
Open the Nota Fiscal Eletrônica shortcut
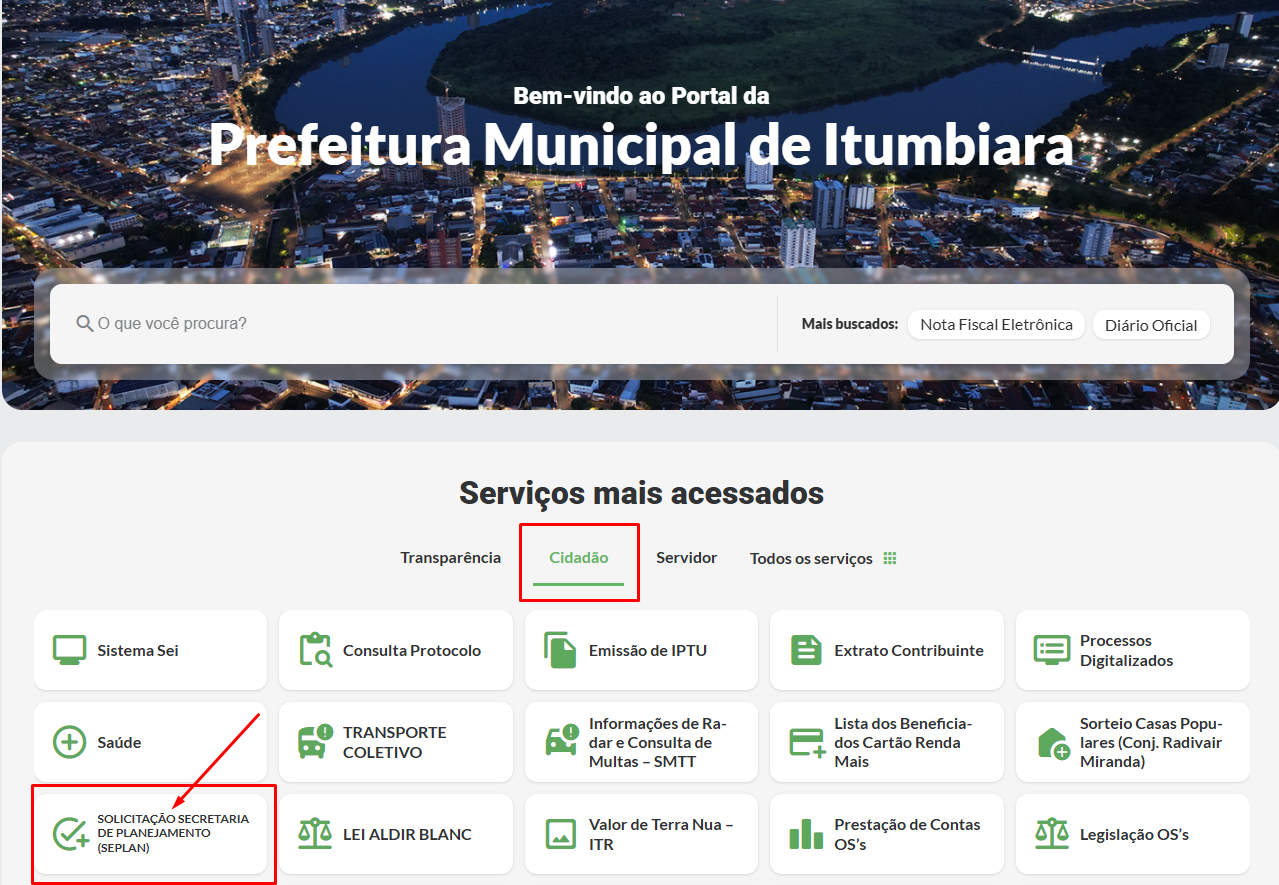(995, 324)
